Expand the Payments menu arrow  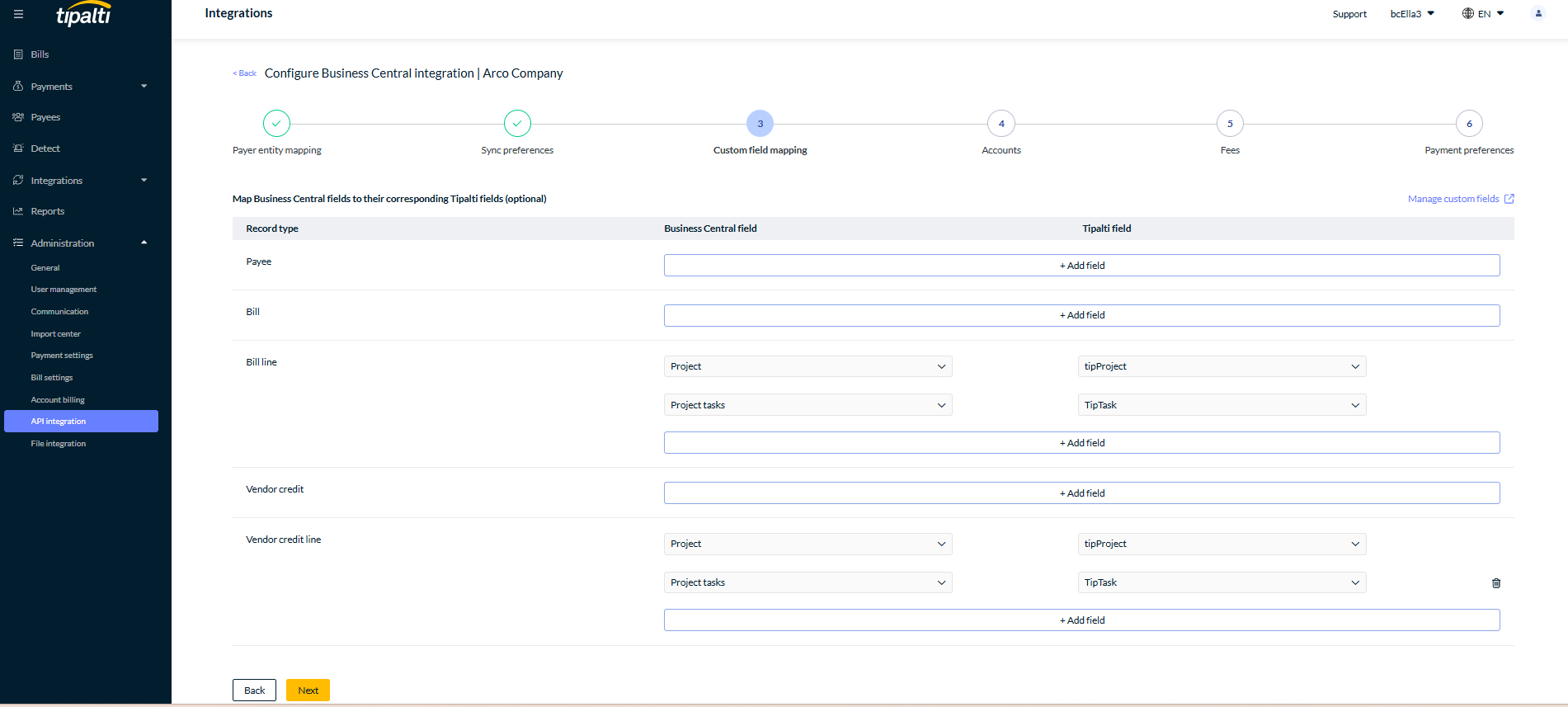144,86
